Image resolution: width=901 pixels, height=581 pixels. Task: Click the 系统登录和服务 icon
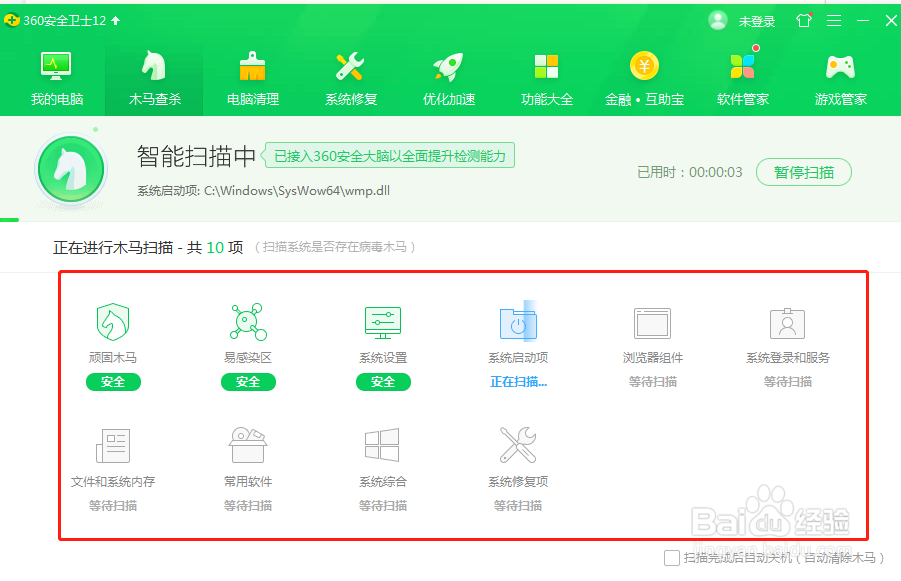[787, 323]
